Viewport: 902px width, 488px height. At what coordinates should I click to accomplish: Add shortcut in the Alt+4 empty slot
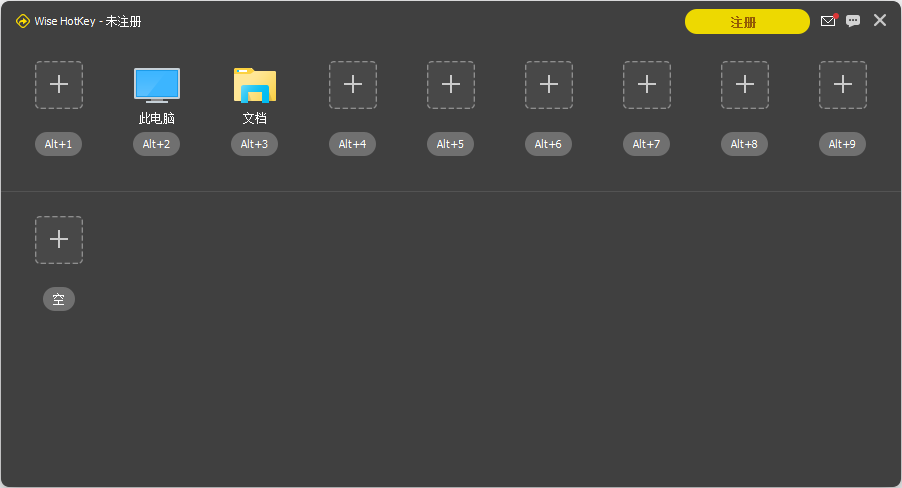coord(353,85)
